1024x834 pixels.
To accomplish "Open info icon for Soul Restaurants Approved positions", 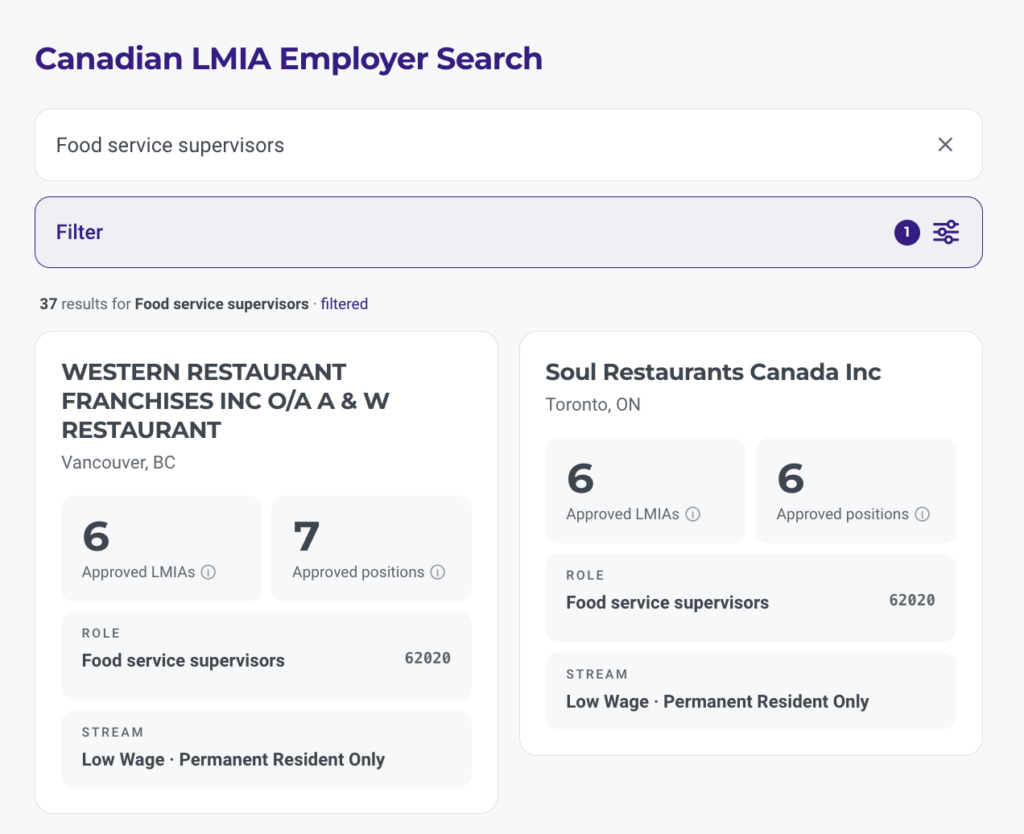I will click(x=922, y=514).
